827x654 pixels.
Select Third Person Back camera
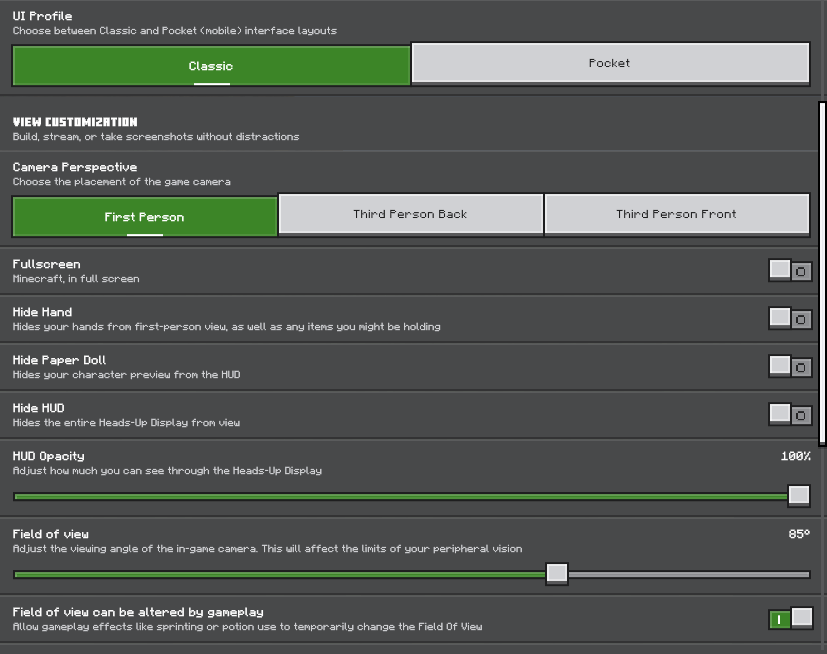[410, 214]
